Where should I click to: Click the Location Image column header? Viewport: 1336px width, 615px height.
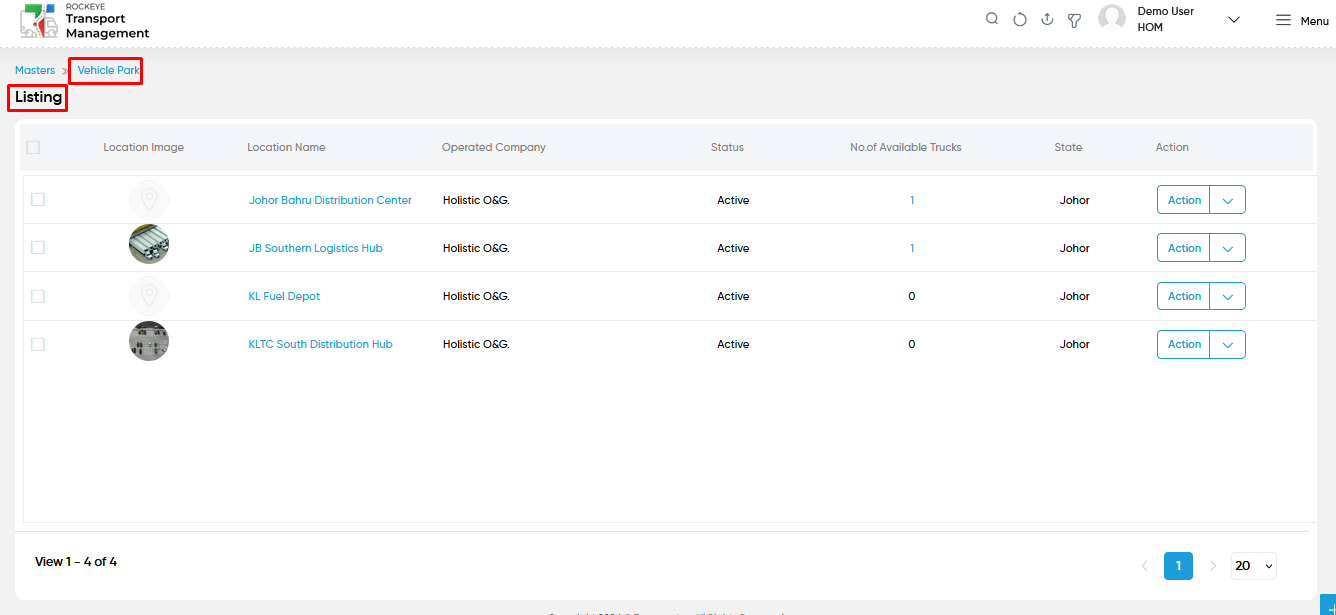(144, 147)
